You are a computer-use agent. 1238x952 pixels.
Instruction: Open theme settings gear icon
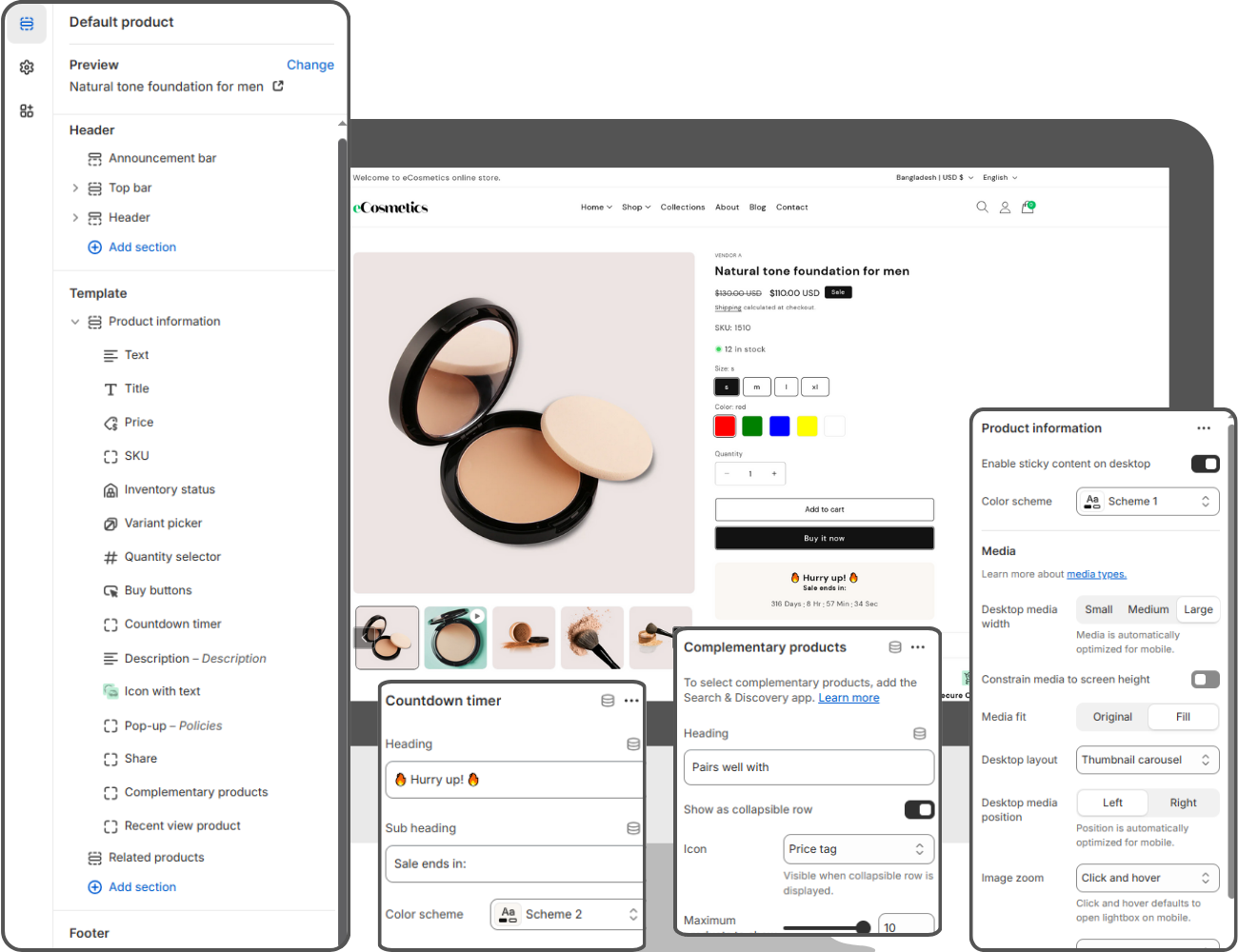point(27,68)
